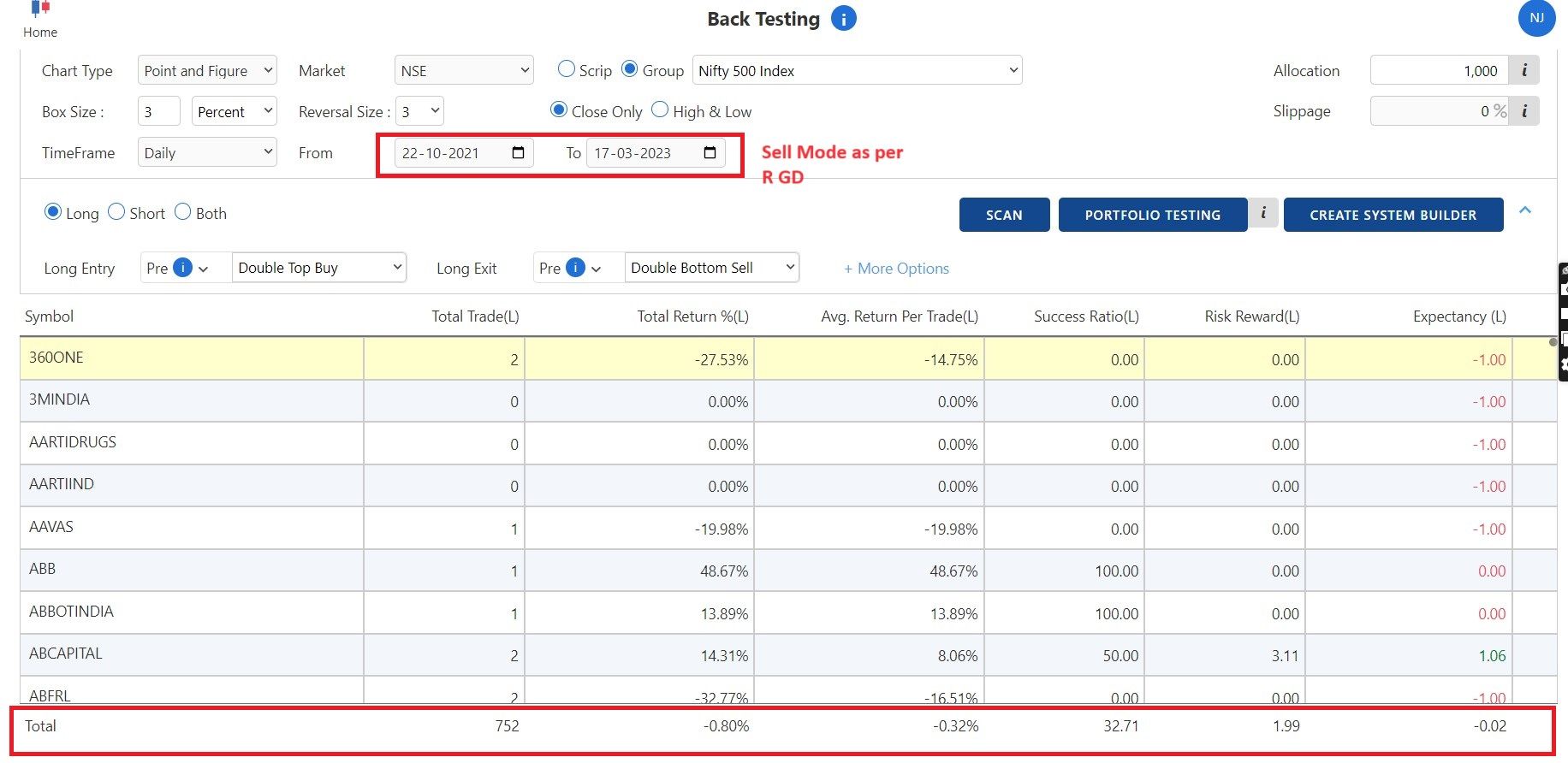Select the Close Only radio option
The image size is (1568, 763).
coord(558,110)
